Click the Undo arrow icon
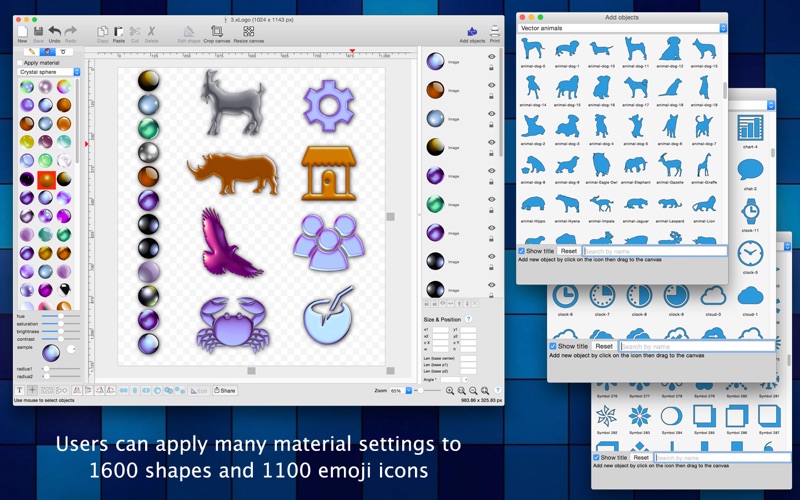The width and height of the screenshot is (800, 500). click(55, 32)
